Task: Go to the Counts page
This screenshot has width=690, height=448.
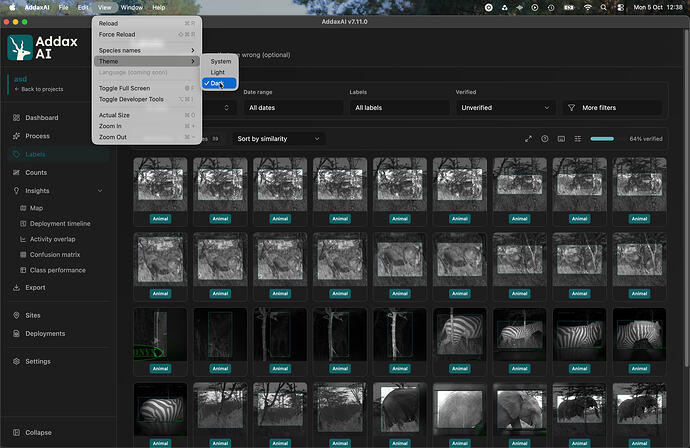Action: [x=36, y=173]
